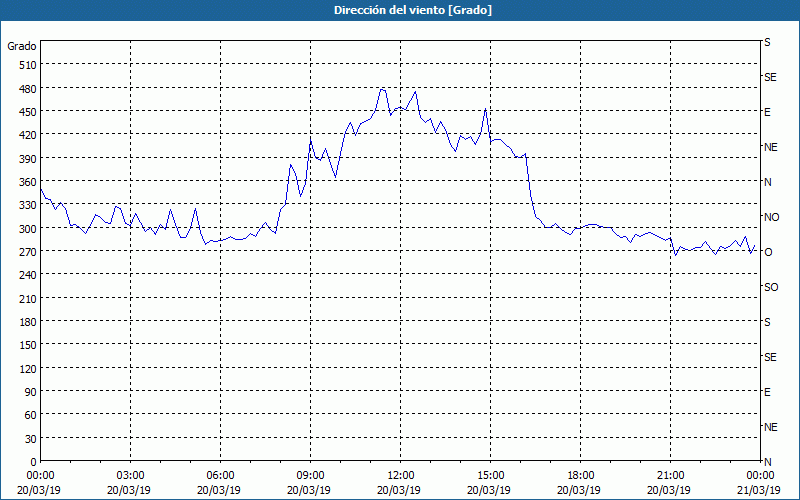Select the 60 degree axis label

[31, 415]
